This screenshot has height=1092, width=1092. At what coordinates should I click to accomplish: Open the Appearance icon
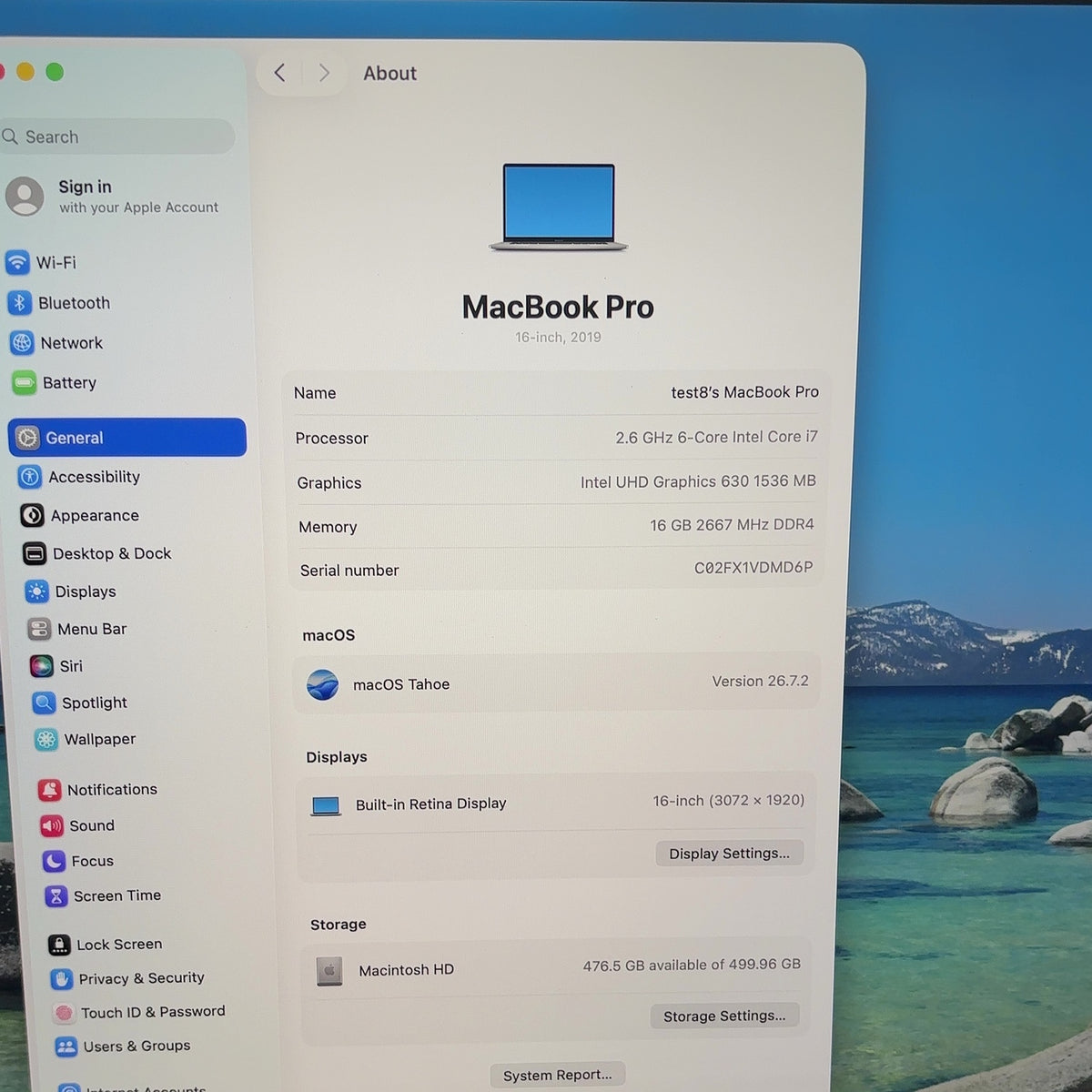[x=32, y=515]
